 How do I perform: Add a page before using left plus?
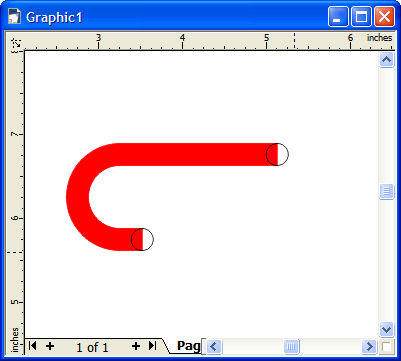50,346
